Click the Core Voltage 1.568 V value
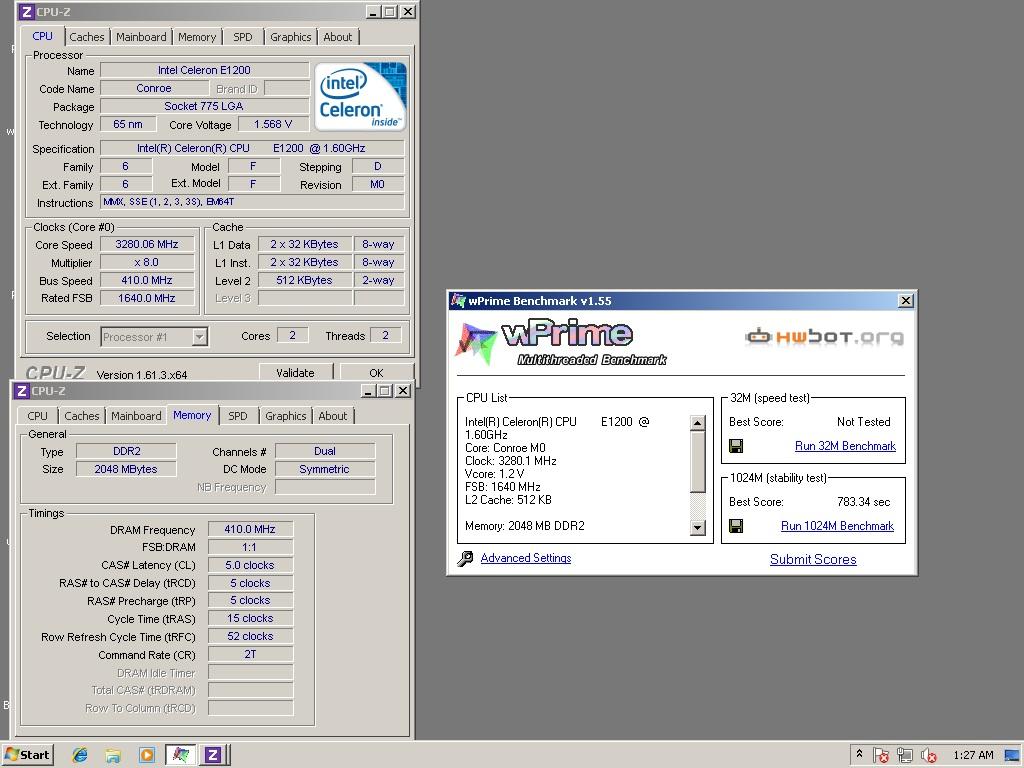The height and width of the screenshot is (768, 1024). point(273,124)
